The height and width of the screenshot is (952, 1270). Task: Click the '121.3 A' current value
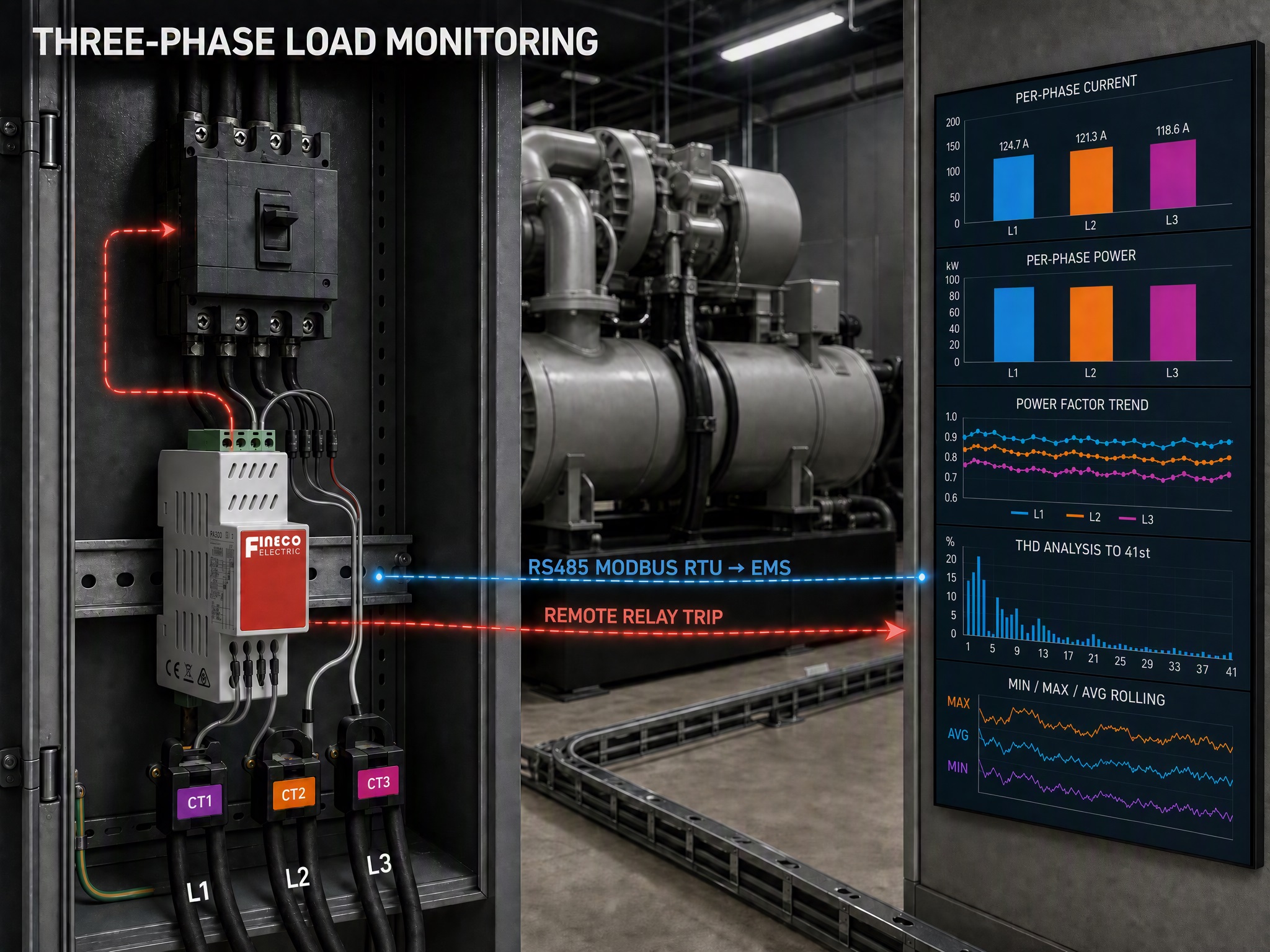coord(1091,137)
